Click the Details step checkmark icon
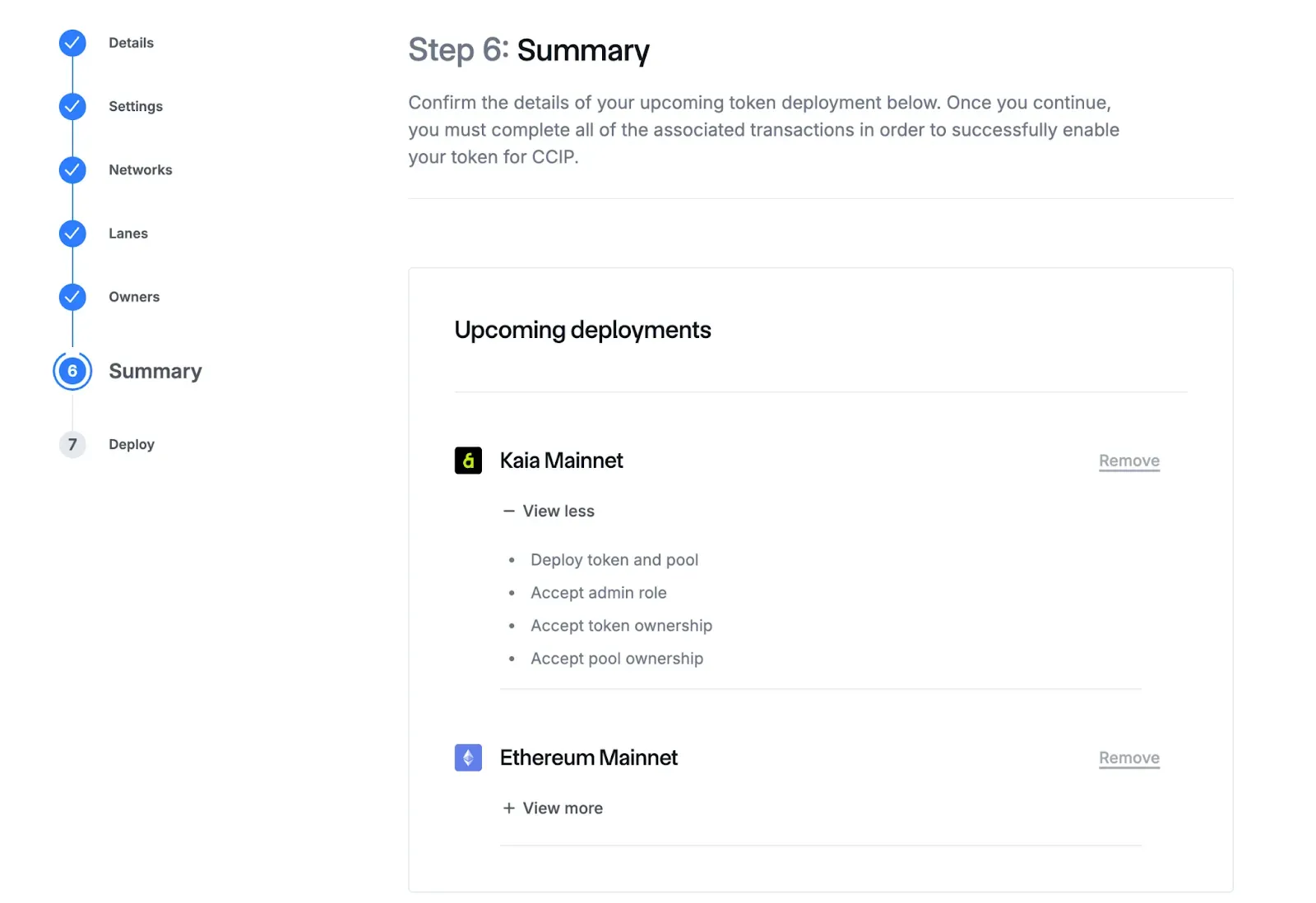 pos(72,43)
